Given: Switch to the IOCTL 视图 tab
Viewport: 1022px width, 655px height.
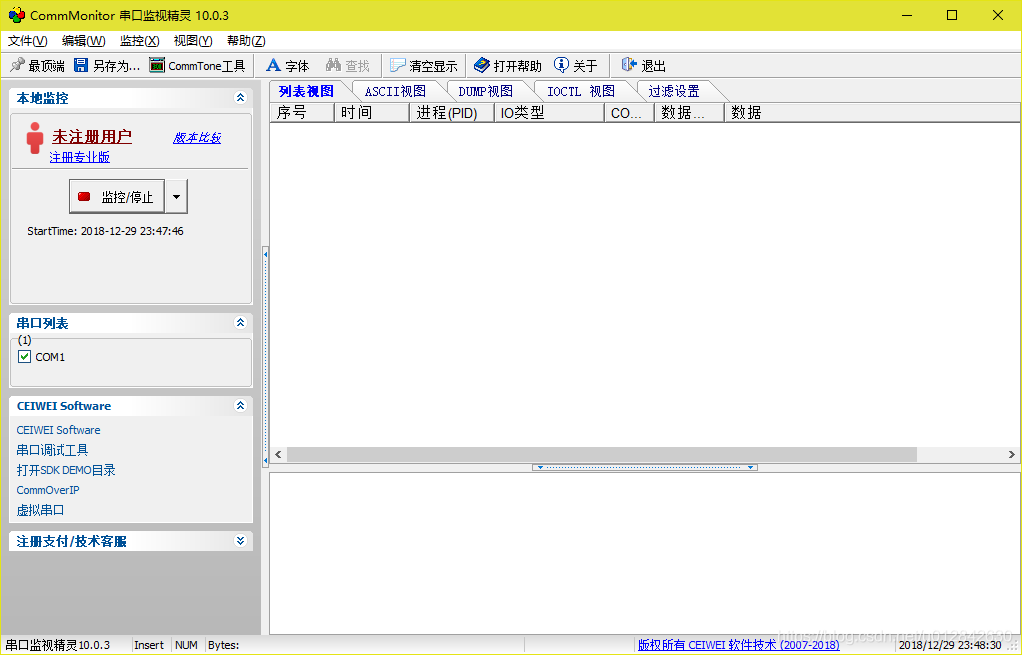Looking at the screenshot, I should pos(581,91).
